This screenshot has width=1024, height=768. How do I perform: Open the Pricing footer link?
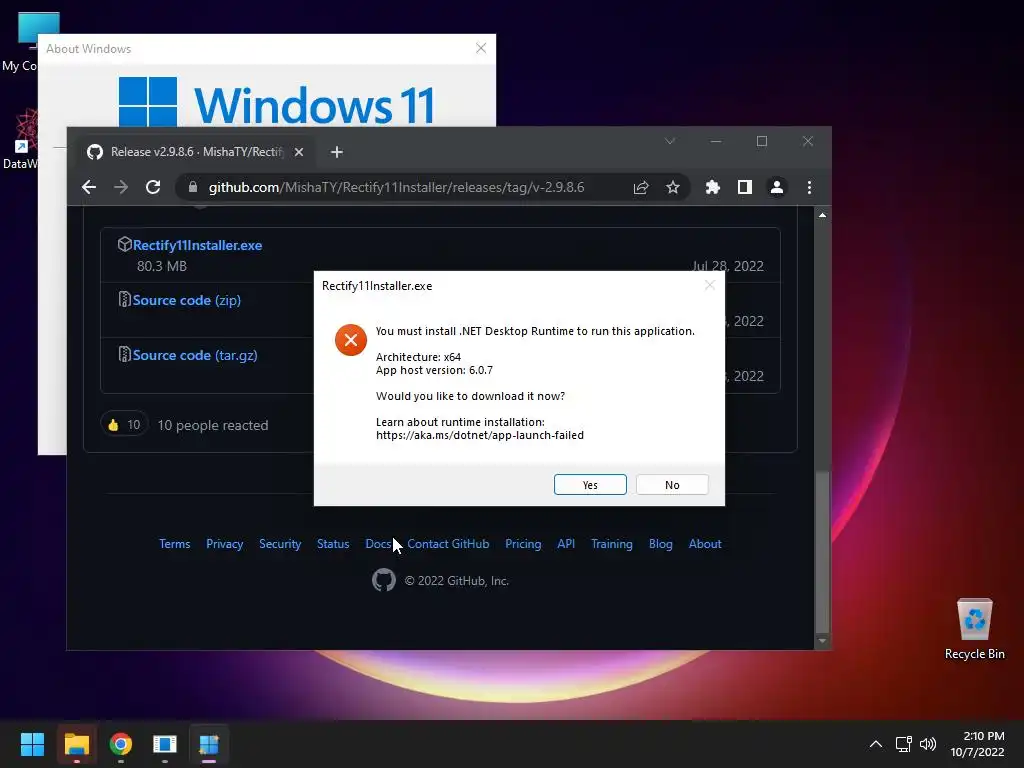click(x=523, y=543)
